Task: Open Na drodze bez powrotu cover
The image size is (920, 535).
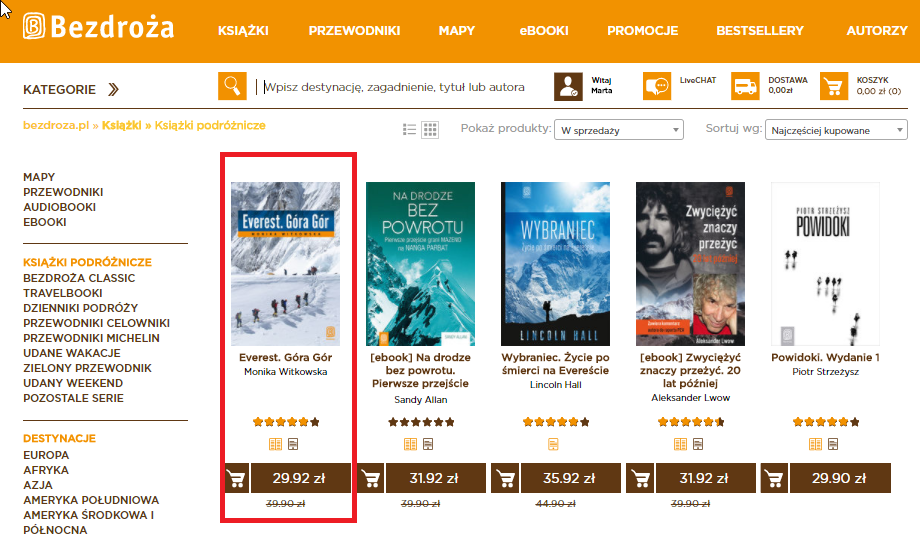Action: pyautogui.click(x=420, y=264)
